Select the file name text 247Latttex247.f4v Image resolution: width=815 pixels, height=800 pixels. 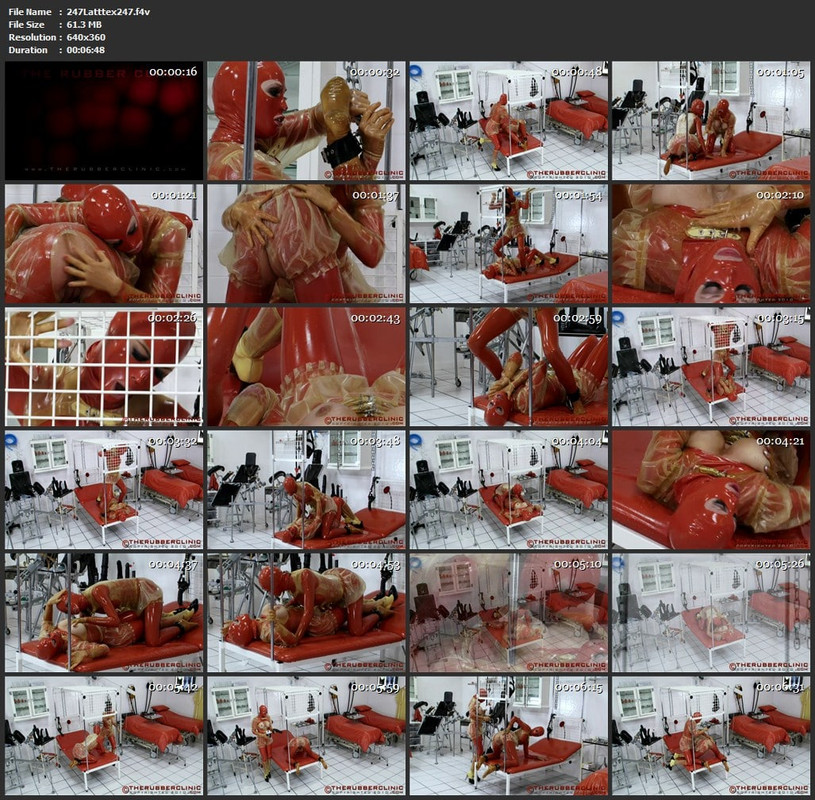[108, 11]
